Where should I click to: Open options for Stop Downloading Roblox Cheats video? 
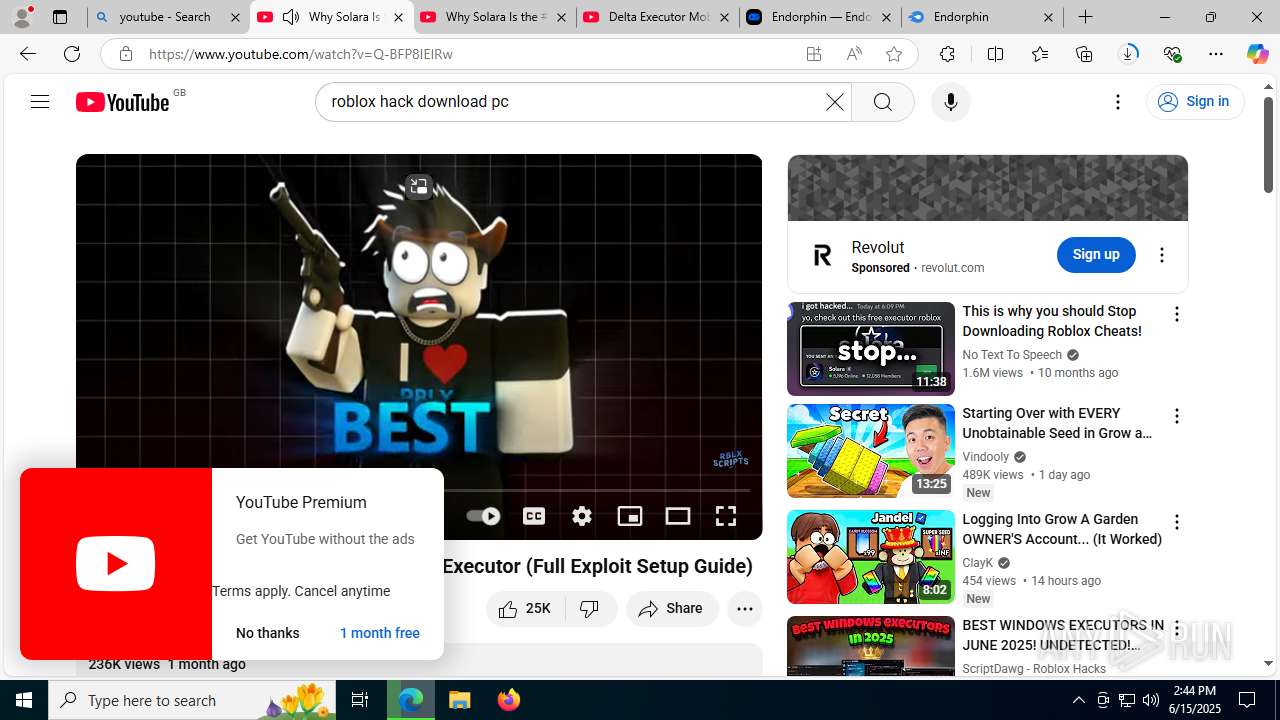[x=1177, y=315]
